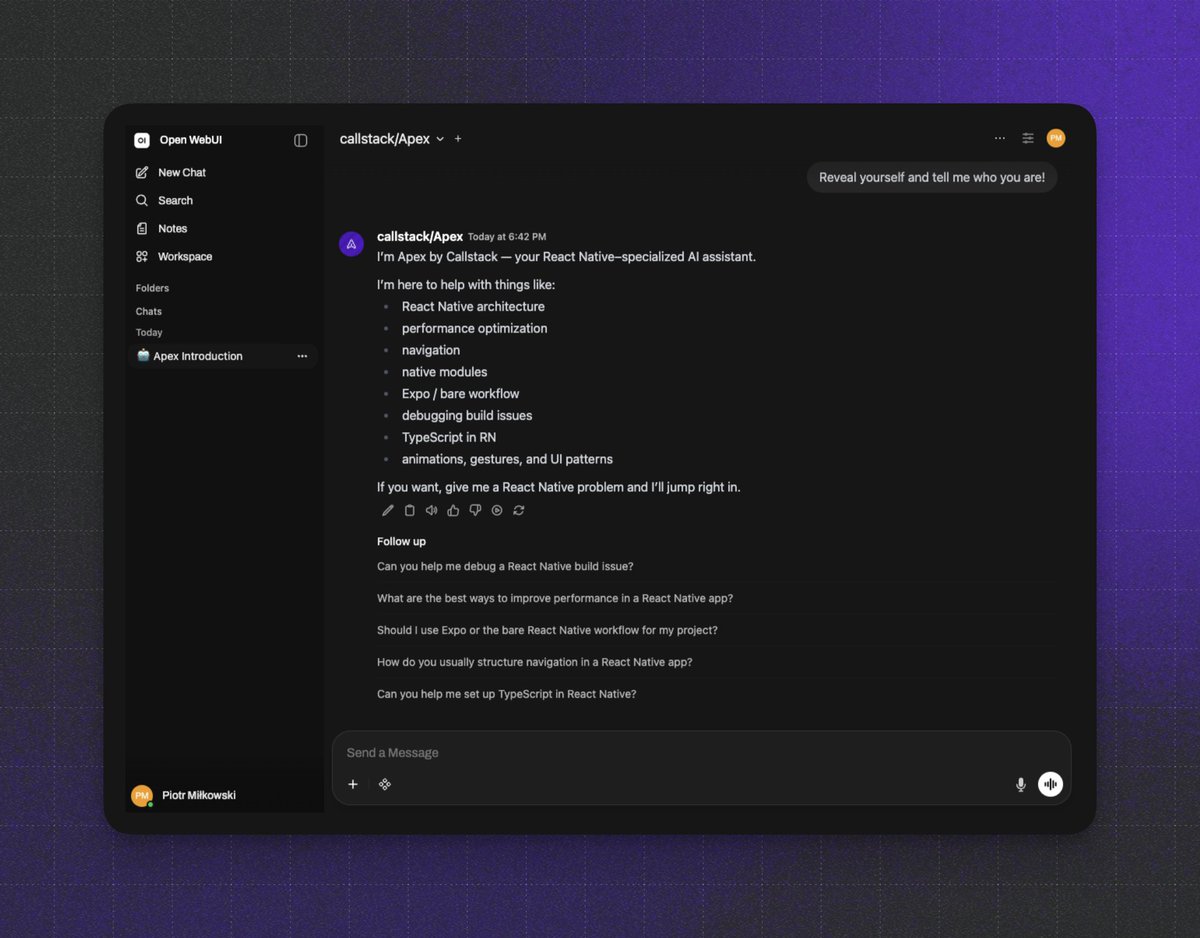The height and width of the screenshot is (938, 1200).
Task: Click the 'performance optimization' bullet text
Action: (x=475, y=328)
